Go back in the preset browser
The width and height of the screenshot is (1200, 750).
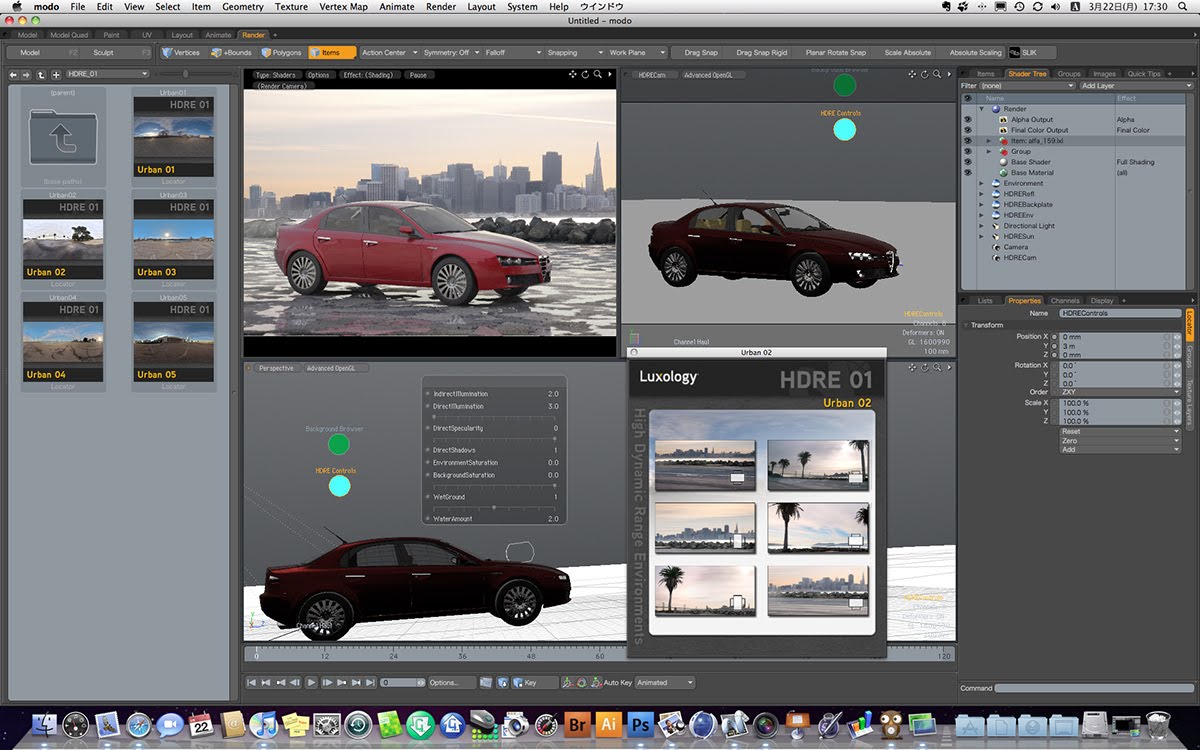(x=12, y=74)
